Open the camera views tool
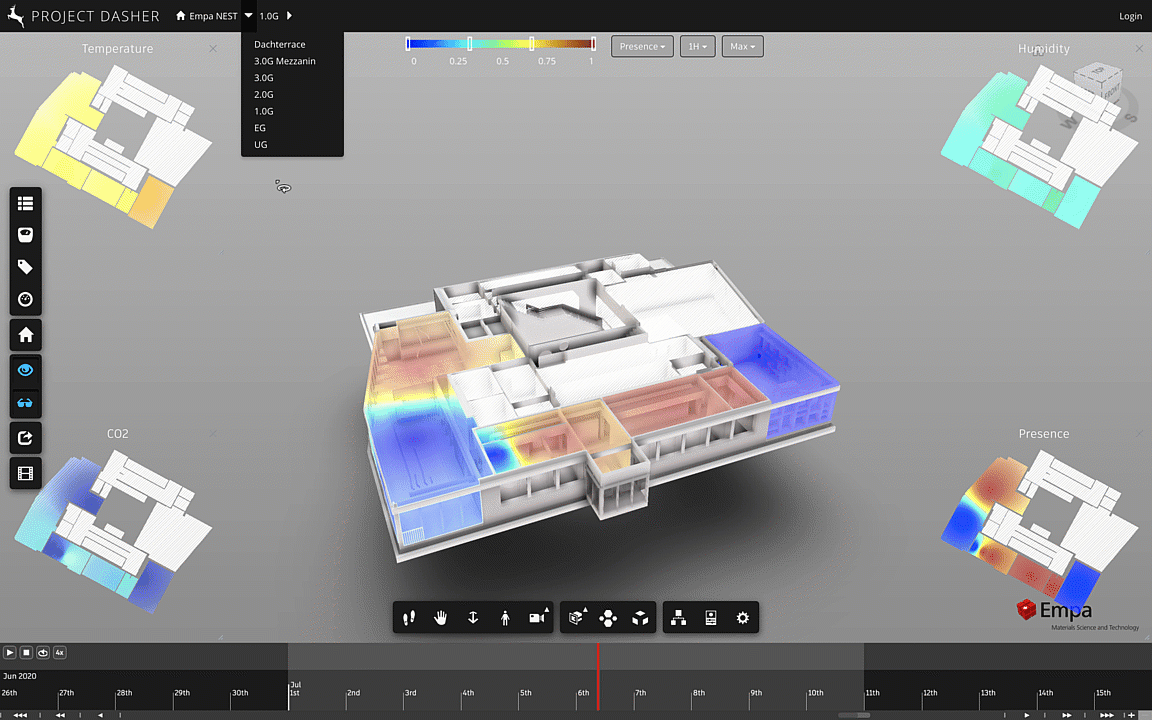The image size is (1152, 720). coord(539,618)
